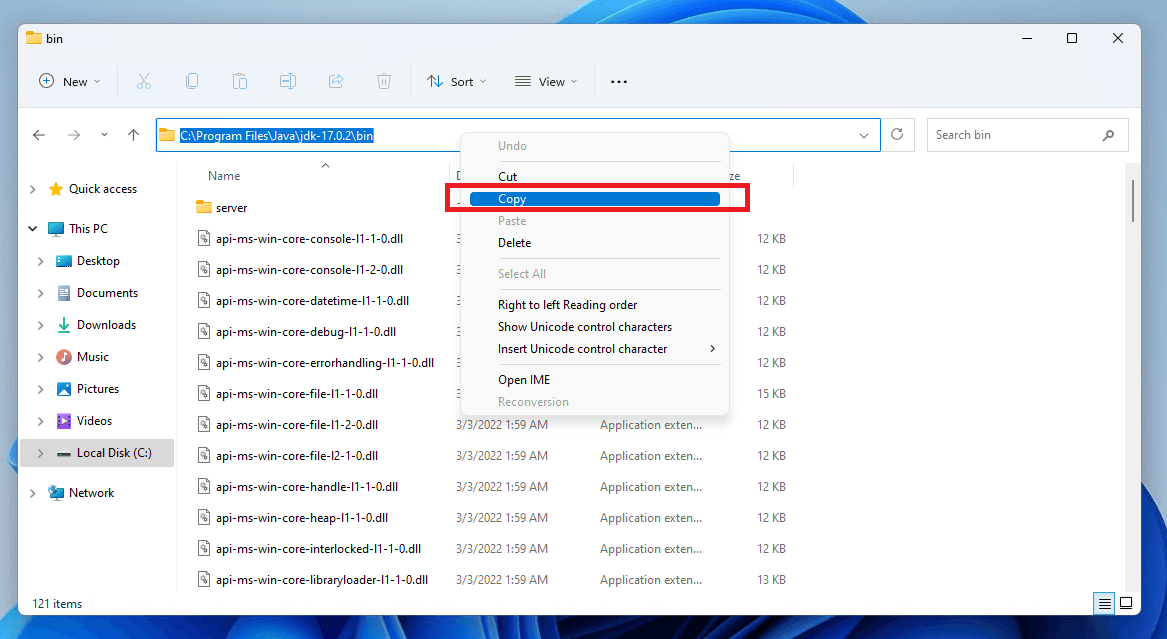
Task: Open the New dropdown menu
Action: click(x=69, y=81)
